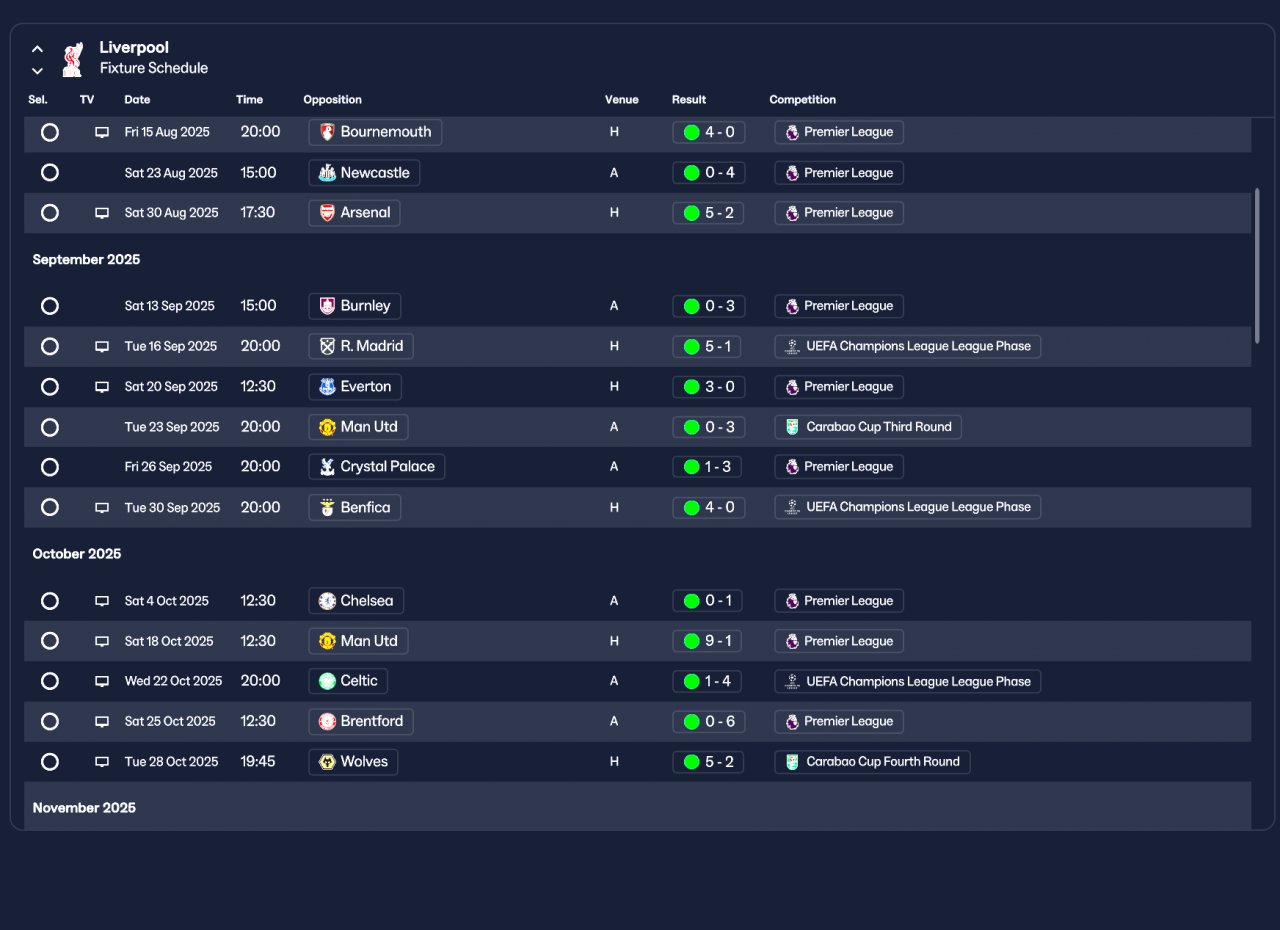Sort fixtures by the Competition column header
This screenshot has width=1280, height=930.
click(x=802, y=100)
